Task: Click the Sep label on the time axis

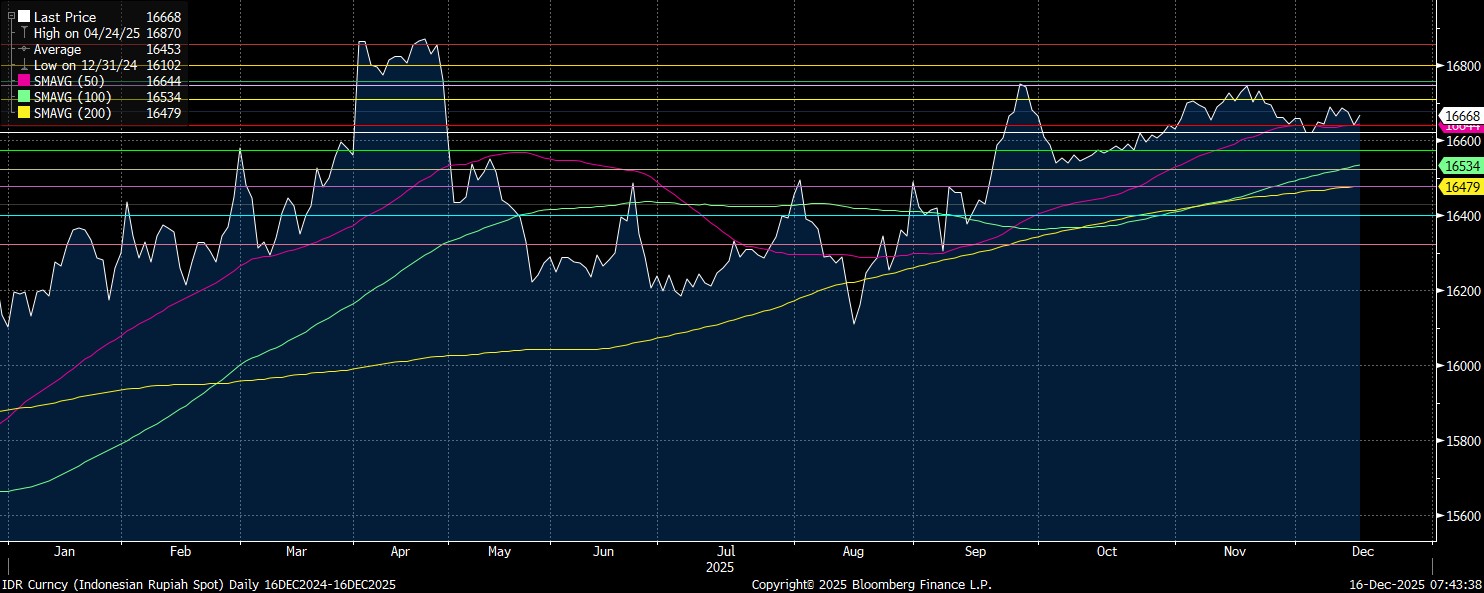Action: [x=976, y=551]
